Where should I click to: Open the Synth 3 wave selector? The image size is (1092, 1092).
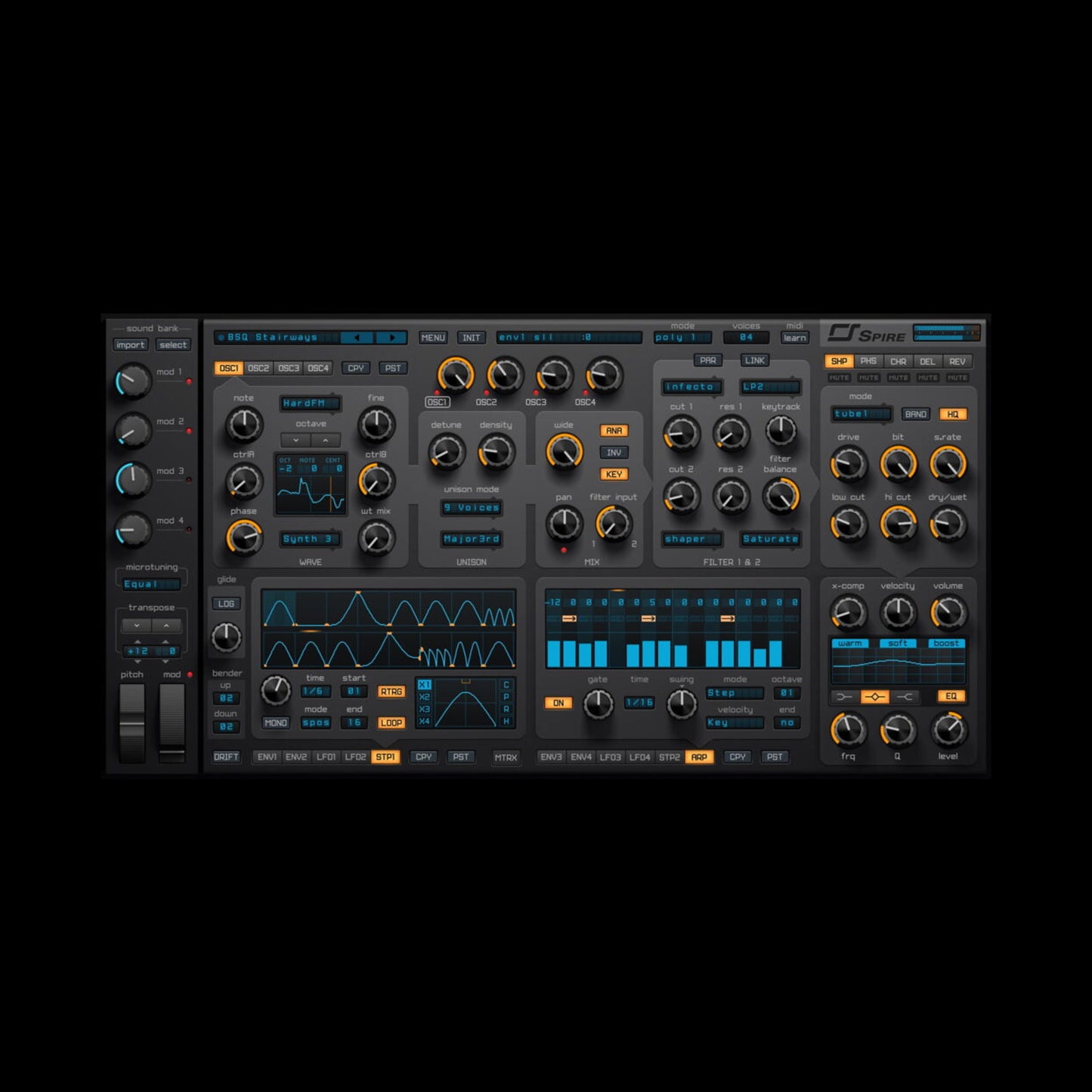click(x=310, y=539)
